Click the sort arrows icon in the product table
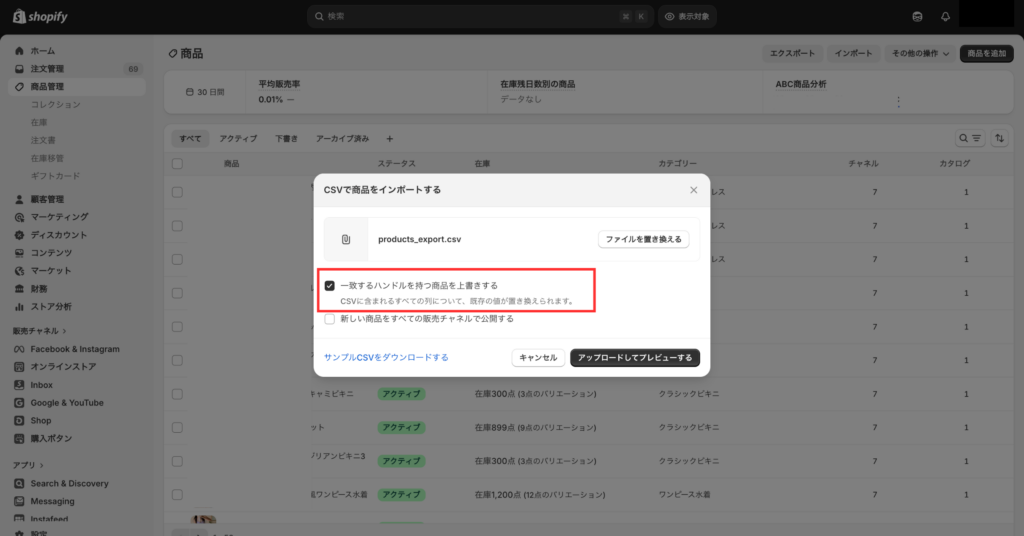The height and width of the screenshot is (536, 1024). [x=999, y=138]
